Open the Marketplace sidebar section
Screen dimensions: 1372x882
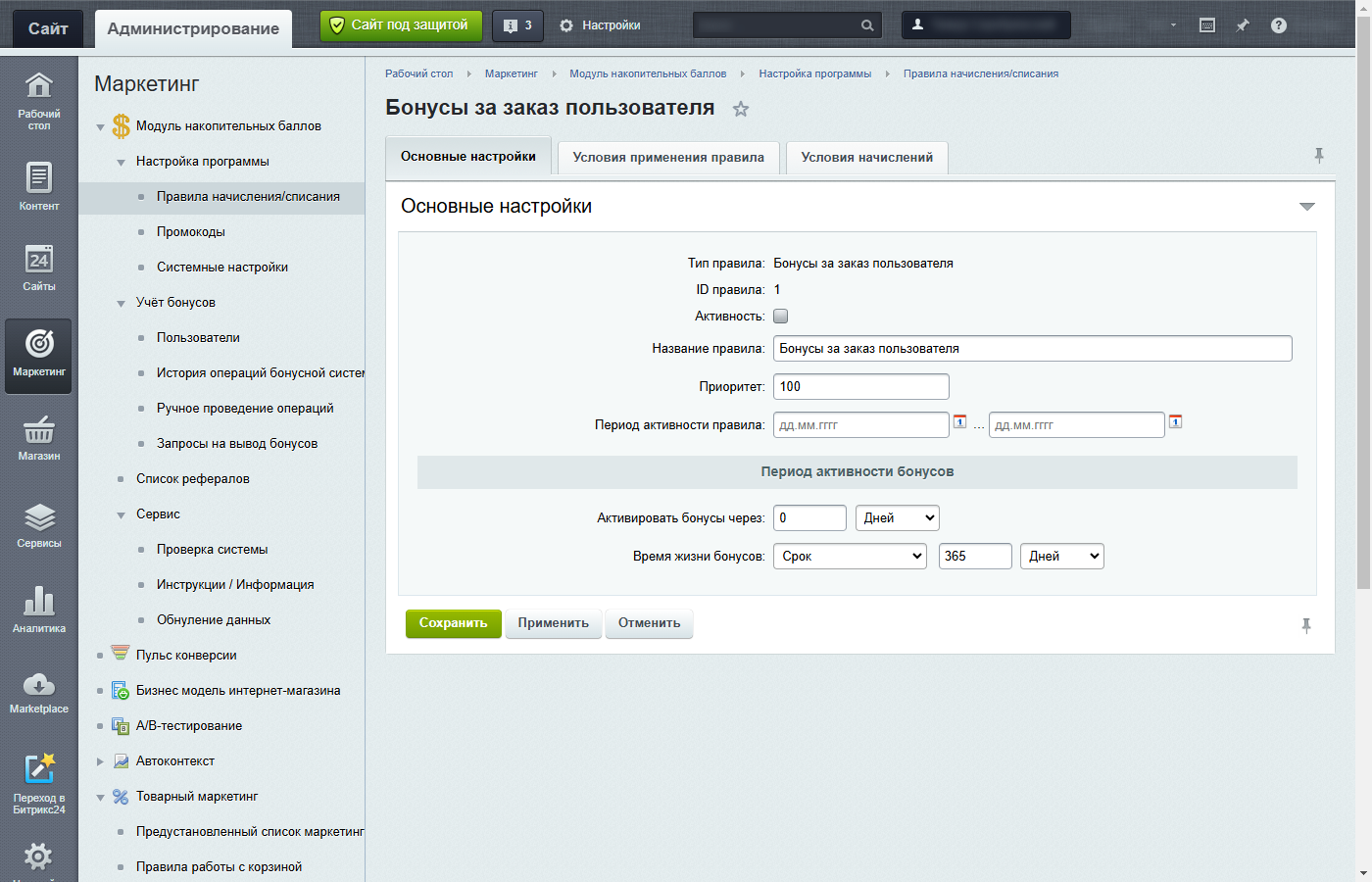point(38,691)
